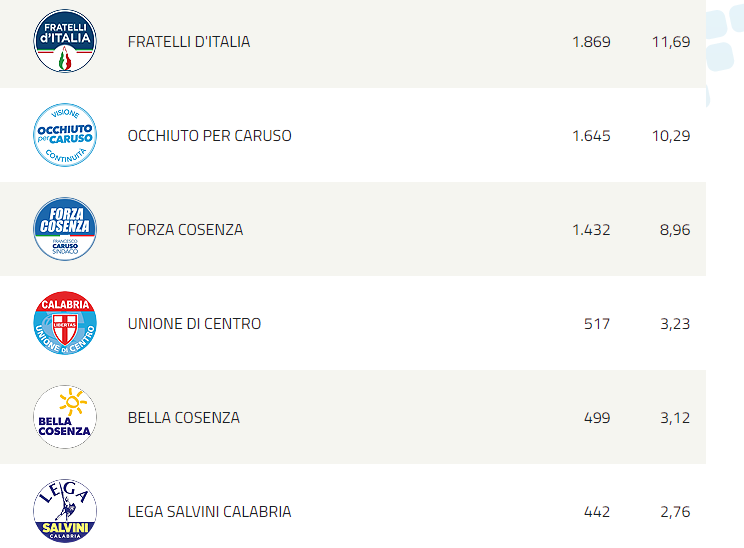This screenshot has height=548, width=744.
Task: Select the FRATELLI D'ITALIA list name
Action: (x=189, y=42)
